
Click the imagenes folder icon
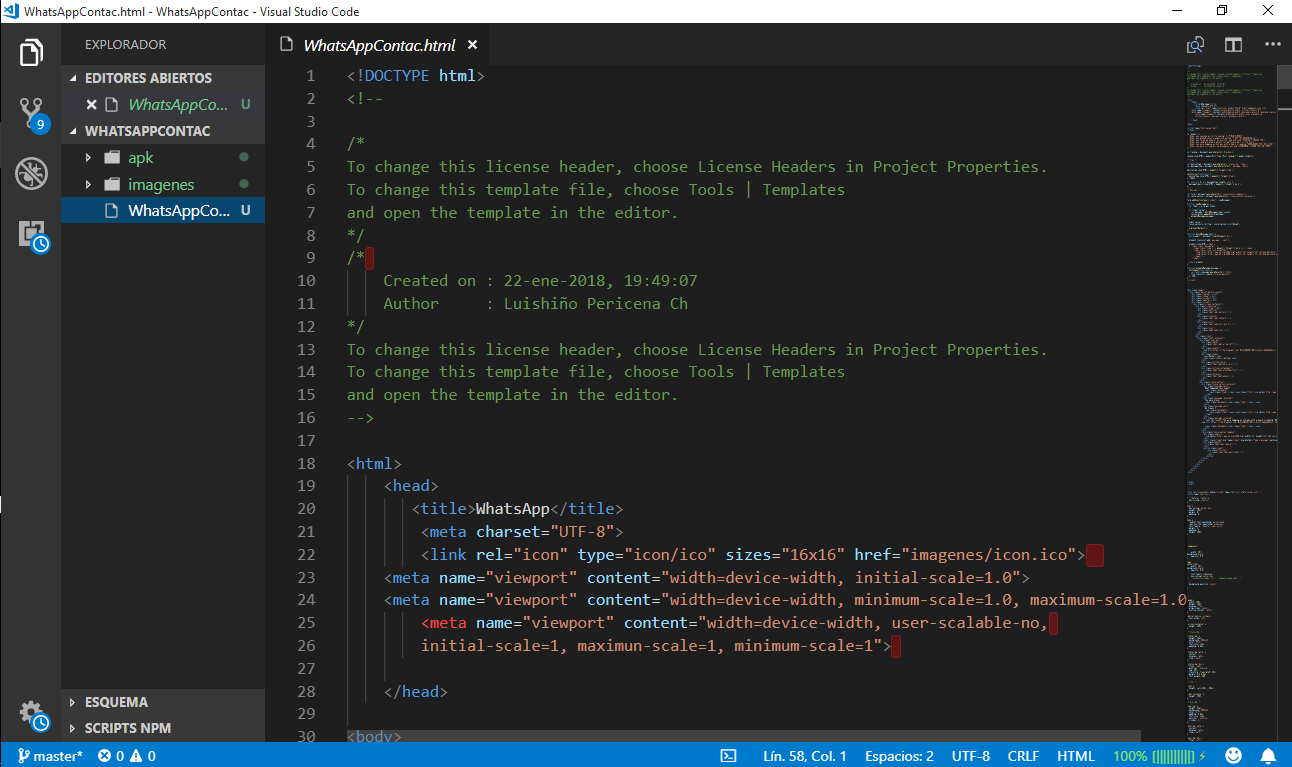[111, 185]
